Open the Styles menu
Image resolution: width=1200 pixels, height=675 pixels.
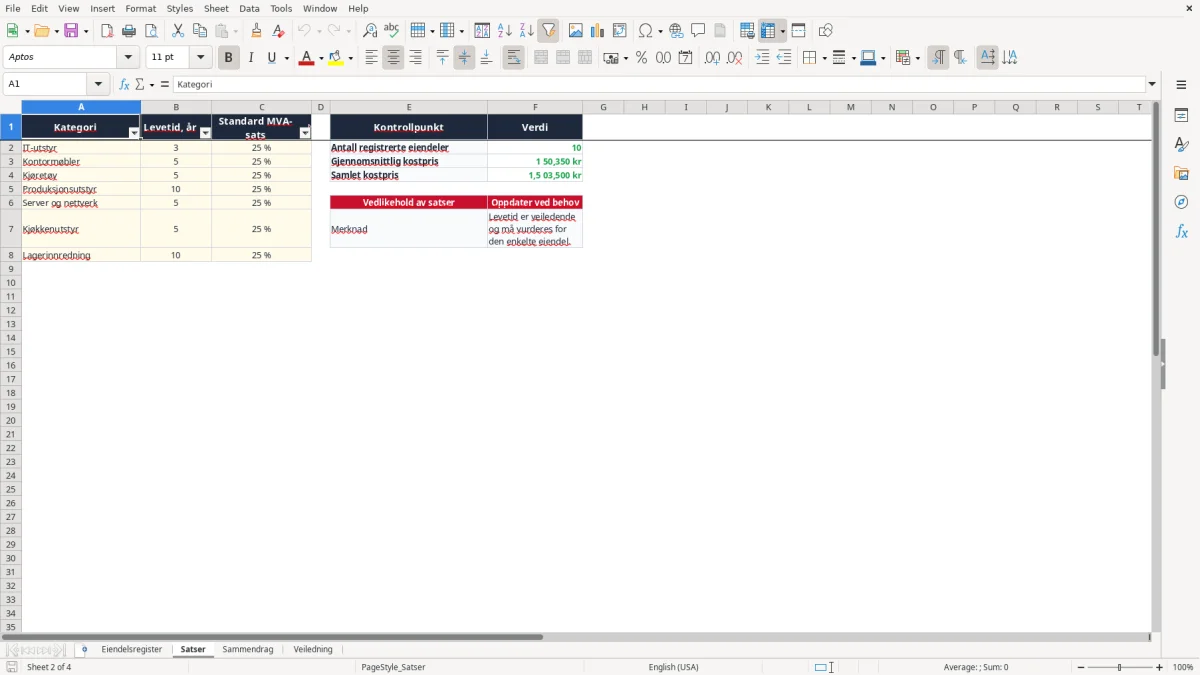tap(180, 8)
